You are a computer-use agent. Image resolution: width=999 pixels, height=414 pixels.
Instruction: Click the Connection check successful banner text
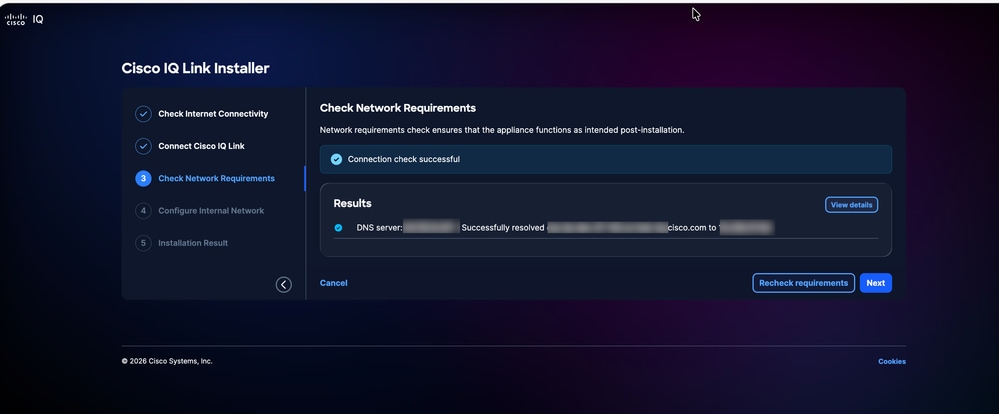(403, 159)
